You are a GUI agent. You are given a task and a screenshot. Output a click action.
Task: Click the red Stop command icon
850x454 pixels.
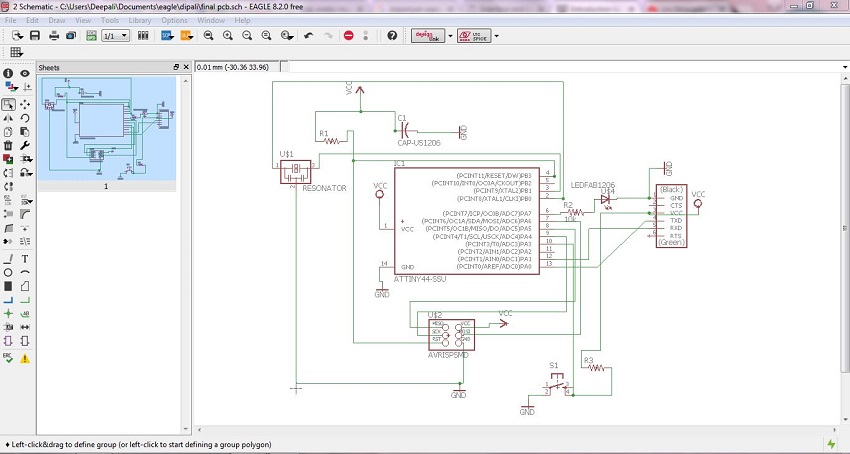coord(349,35)
